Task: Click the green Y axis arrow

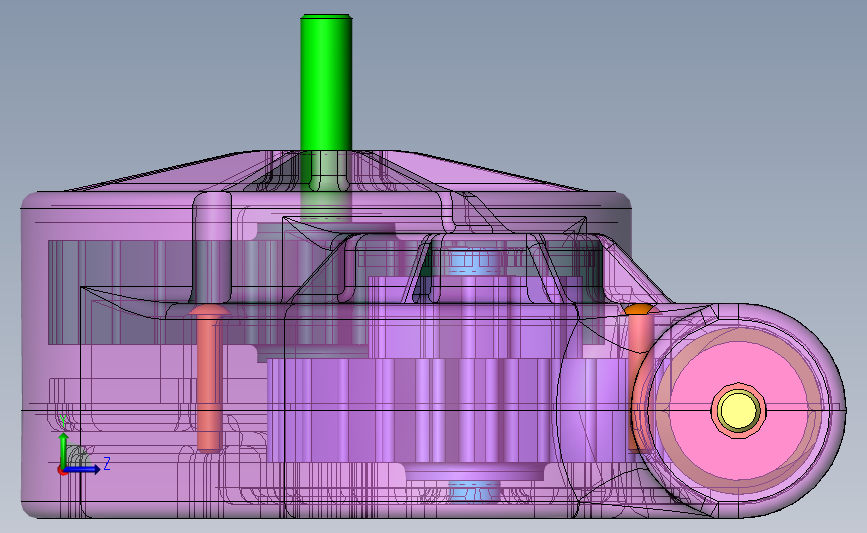Action: pos(64,451)
